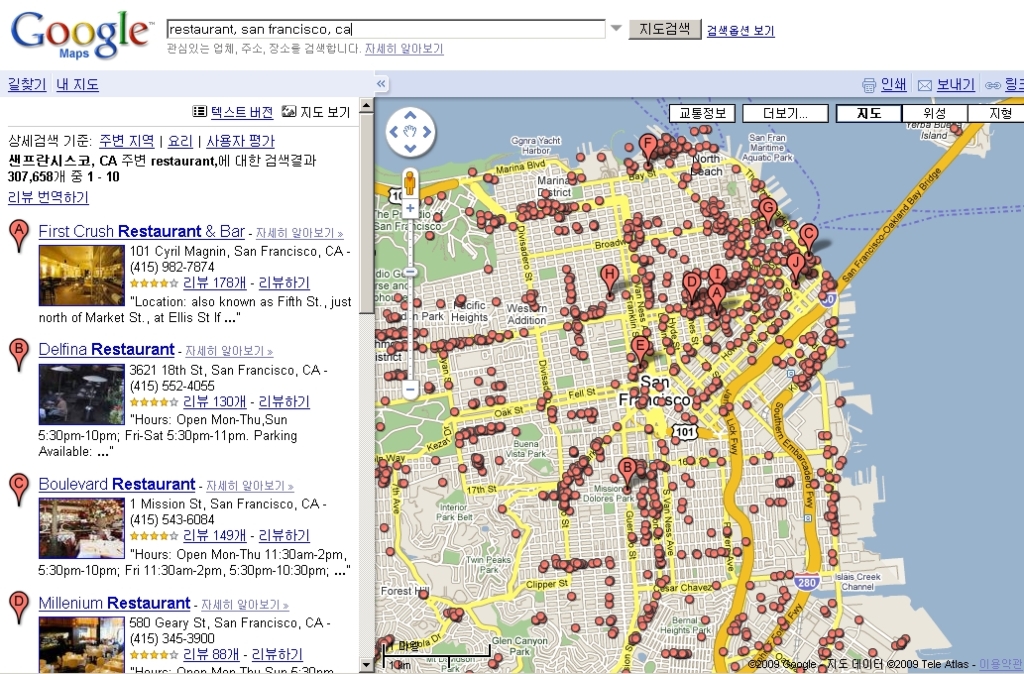1024x674 pixels.
Task: Open the 더보기... map layers menu
Action: (x=786, y=113)
